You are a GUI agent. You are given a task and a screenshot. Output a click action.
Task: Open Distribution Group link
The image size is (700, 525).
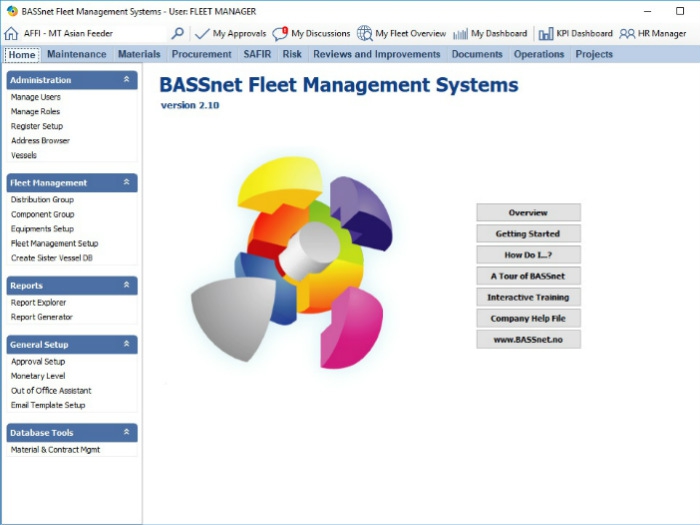42,200
